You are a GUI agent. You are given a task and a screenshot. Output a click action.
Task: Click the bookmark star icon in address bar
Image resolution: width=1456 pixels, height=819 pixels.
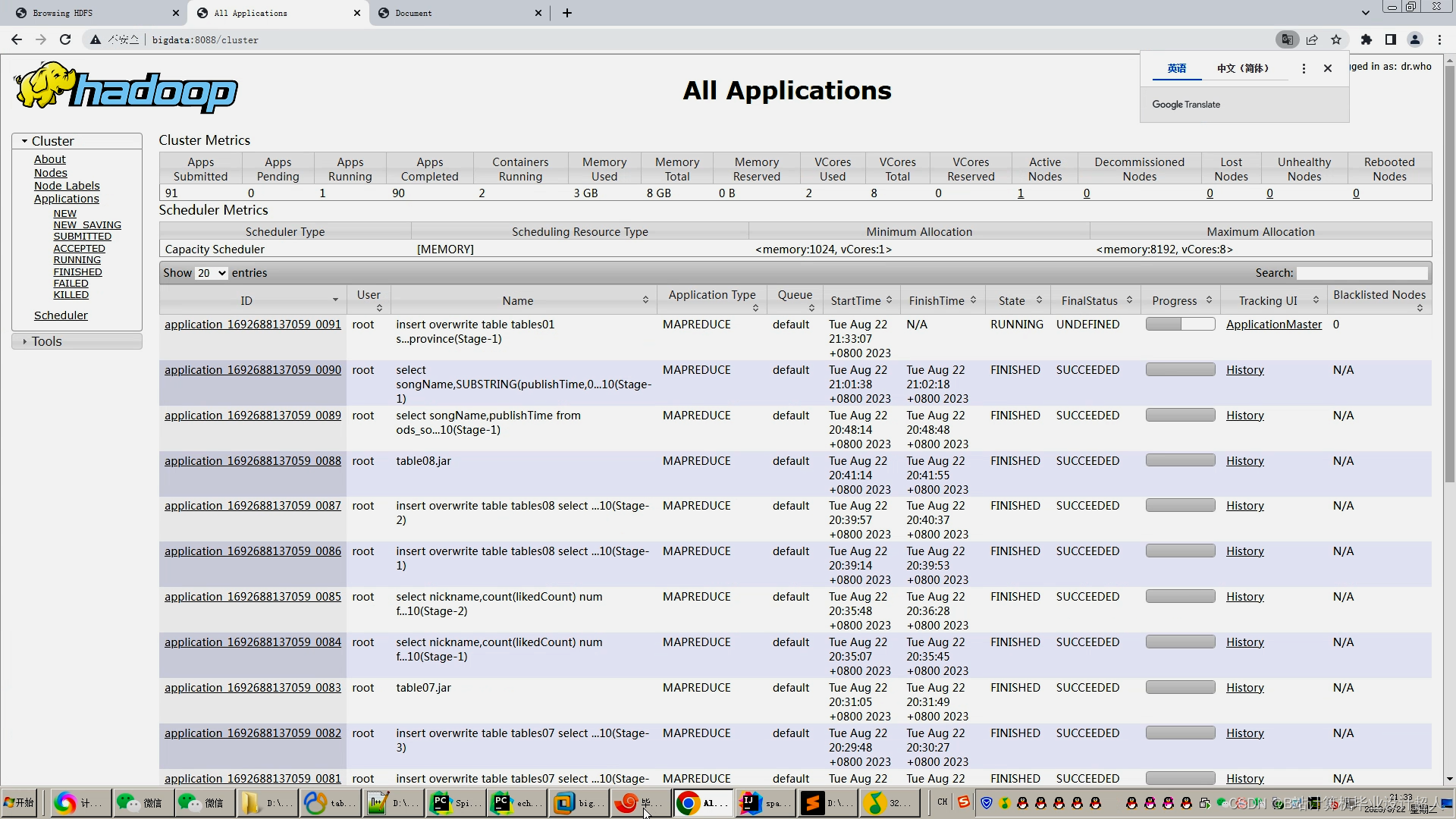(1336, 40)
